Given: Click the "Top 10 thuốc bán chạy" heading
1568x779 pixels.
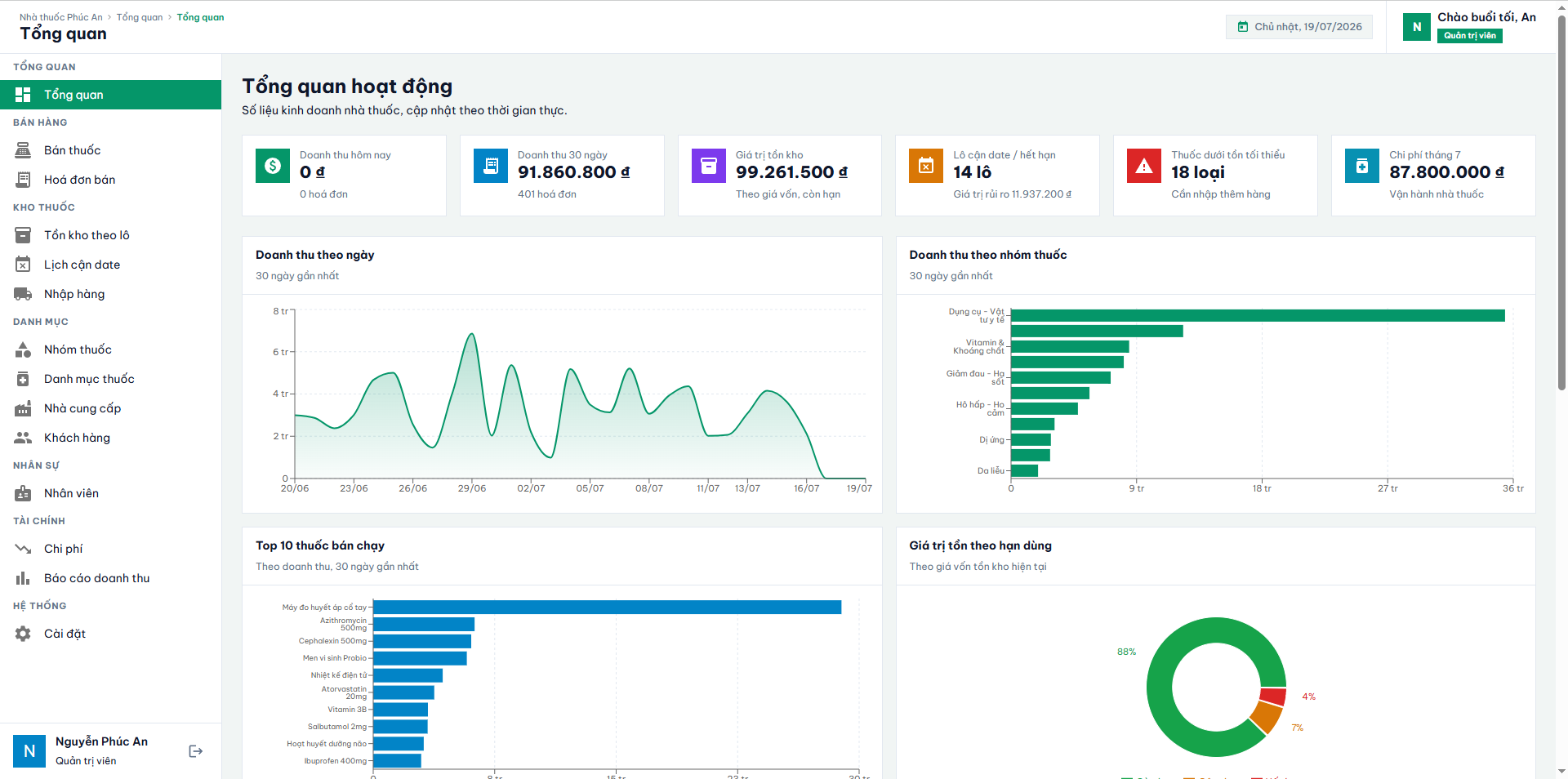Looking at the screenshot, I should (x=320, y=545).
